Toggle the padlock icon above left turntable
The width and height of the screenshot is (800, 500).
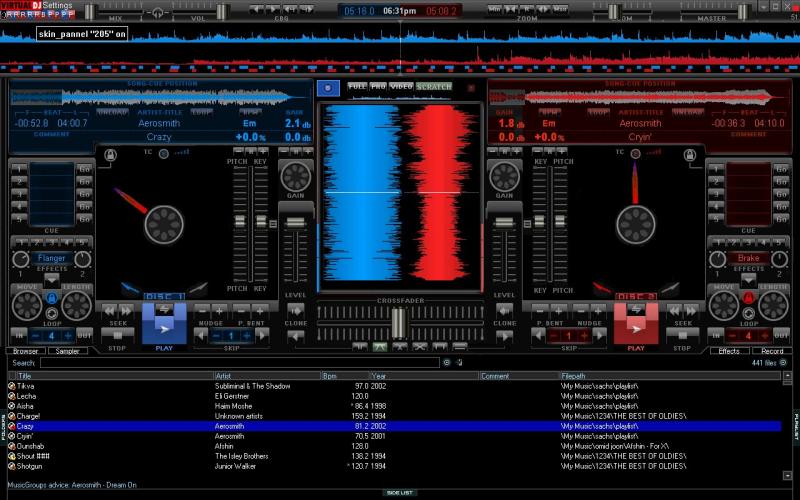click(110, 155)
